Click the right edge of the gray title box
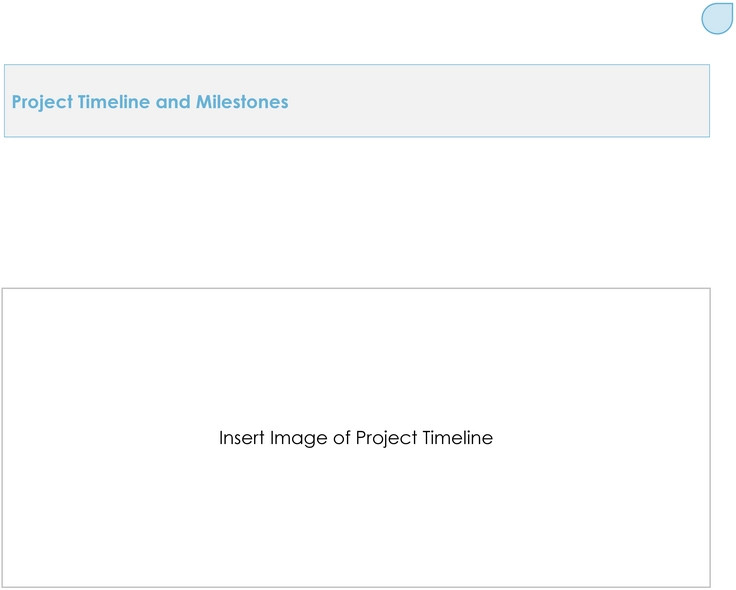The width and height of the screenshot is (736, 590). coord(710,101)
